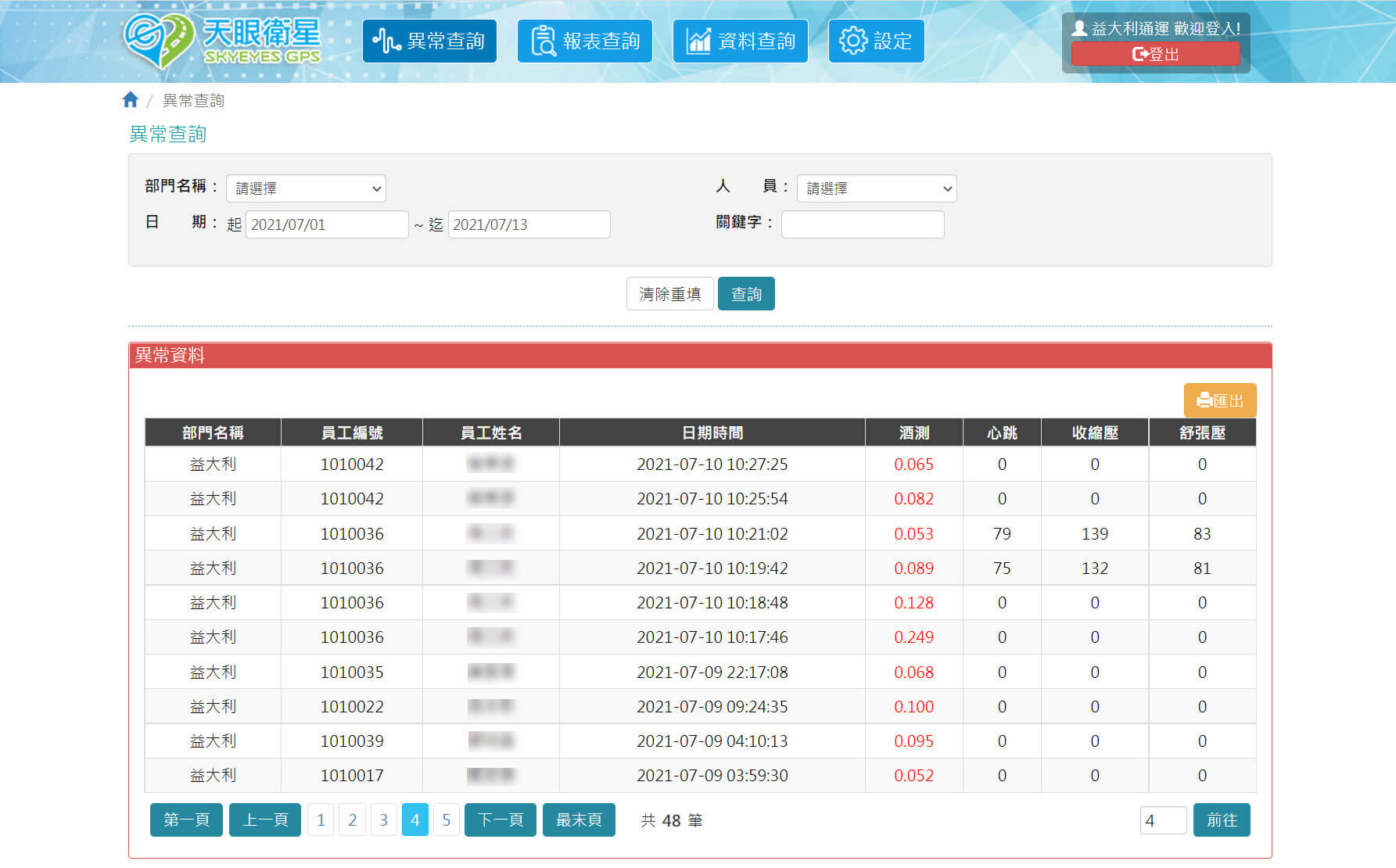1396x868 pixels.
Task: Expand the 人員 dropdown
Action: point(876,188)
